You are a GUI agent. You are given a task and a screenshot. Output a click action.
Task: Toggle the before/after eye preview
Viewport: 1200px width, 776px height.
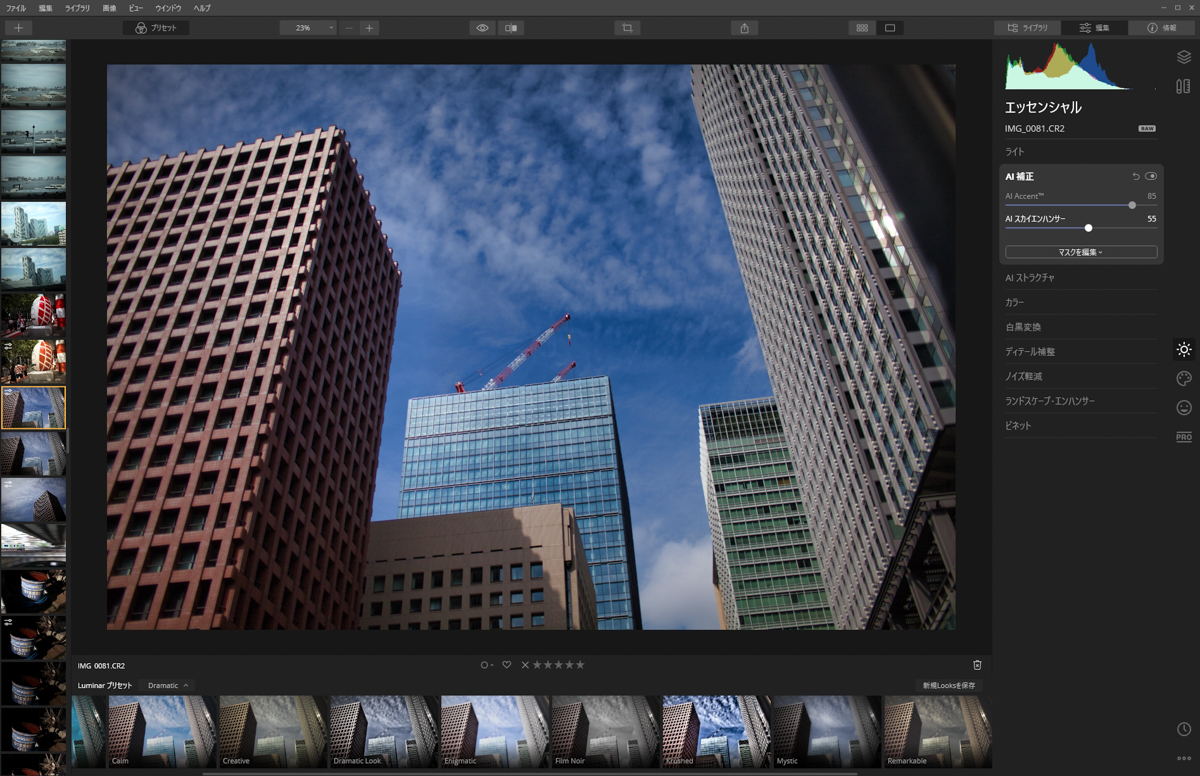tap(482, 28)
